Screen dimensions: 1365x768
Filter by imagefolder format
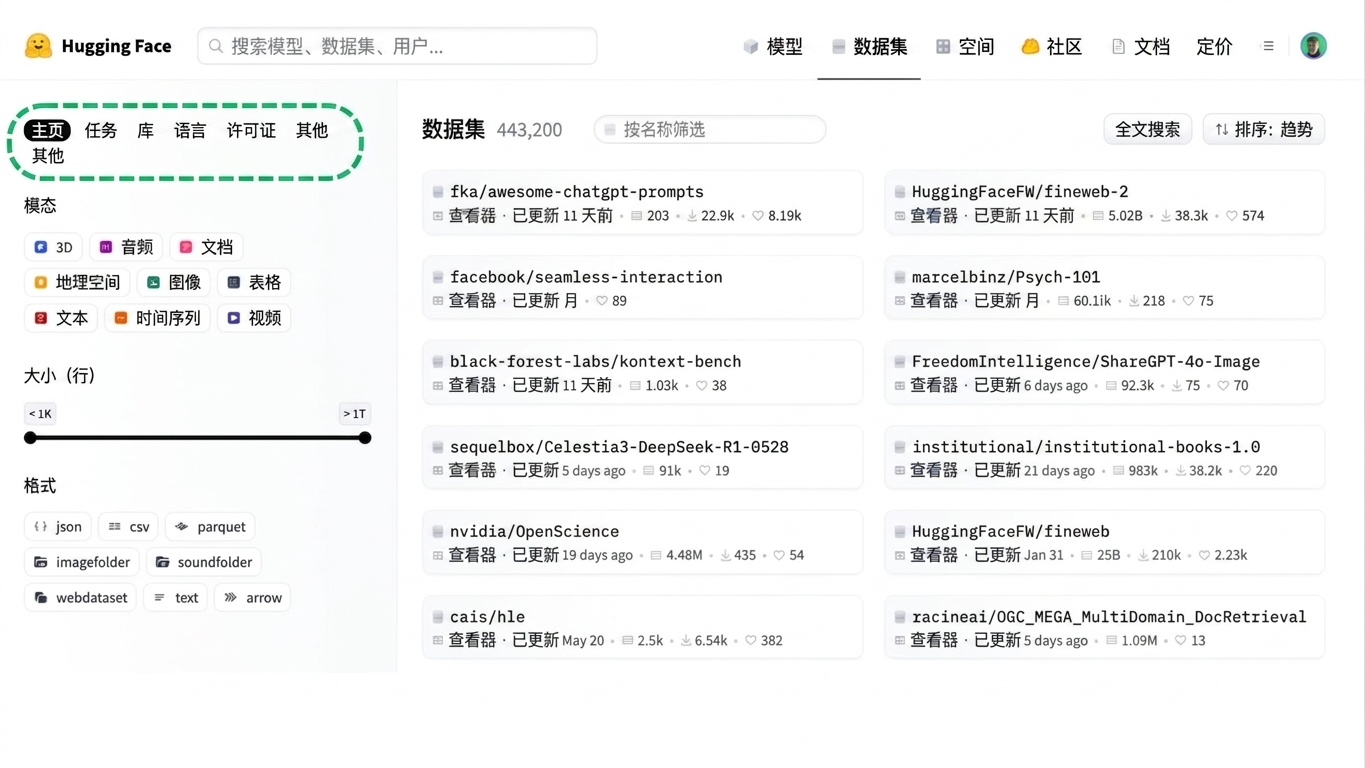82,562
